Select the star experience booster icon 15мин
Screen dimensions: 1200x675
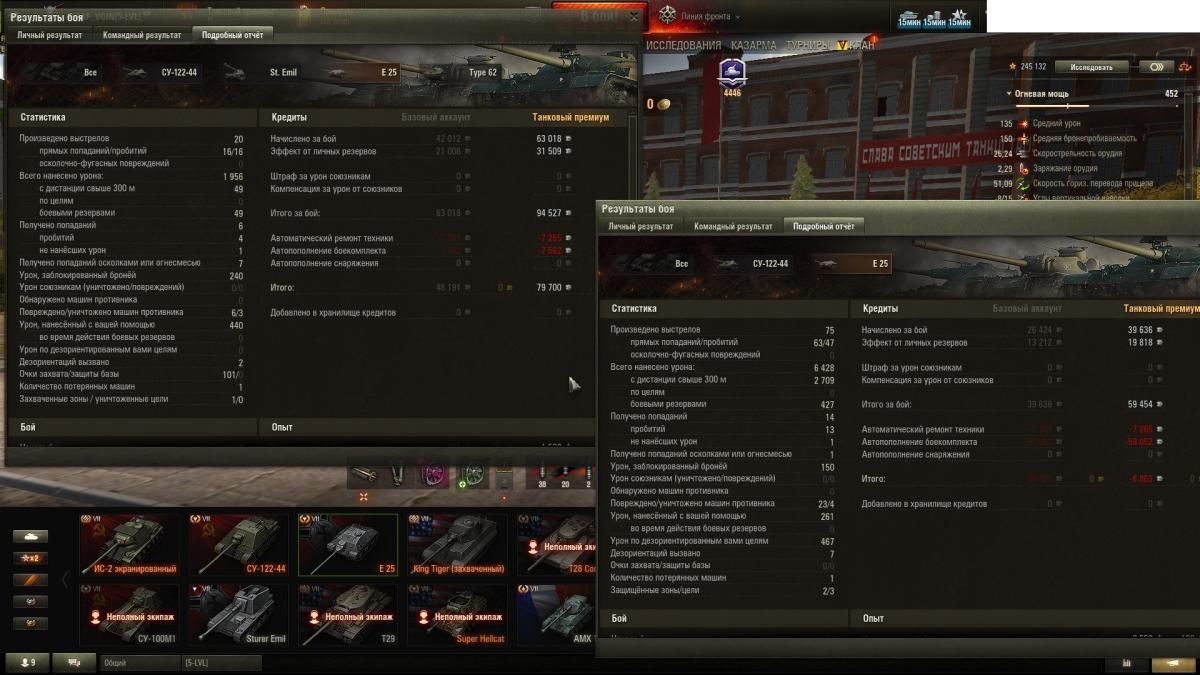pos(959,17)
